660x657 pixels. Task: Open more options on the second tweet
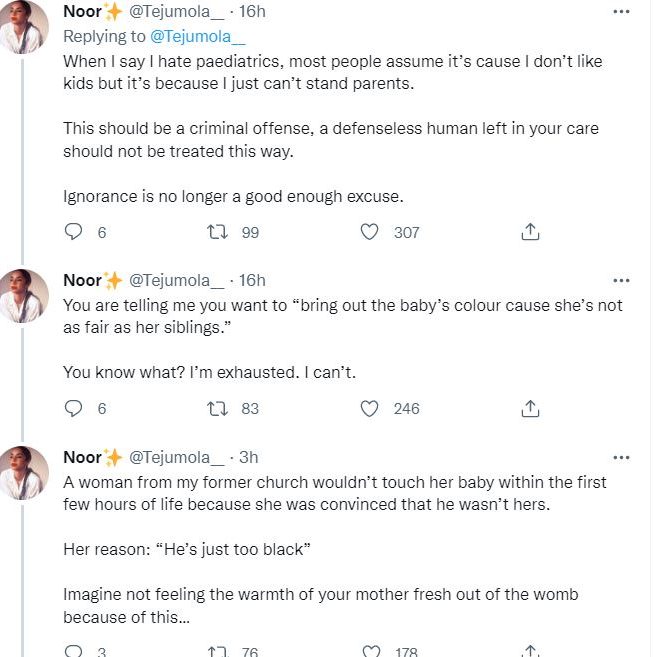(621, 280)
